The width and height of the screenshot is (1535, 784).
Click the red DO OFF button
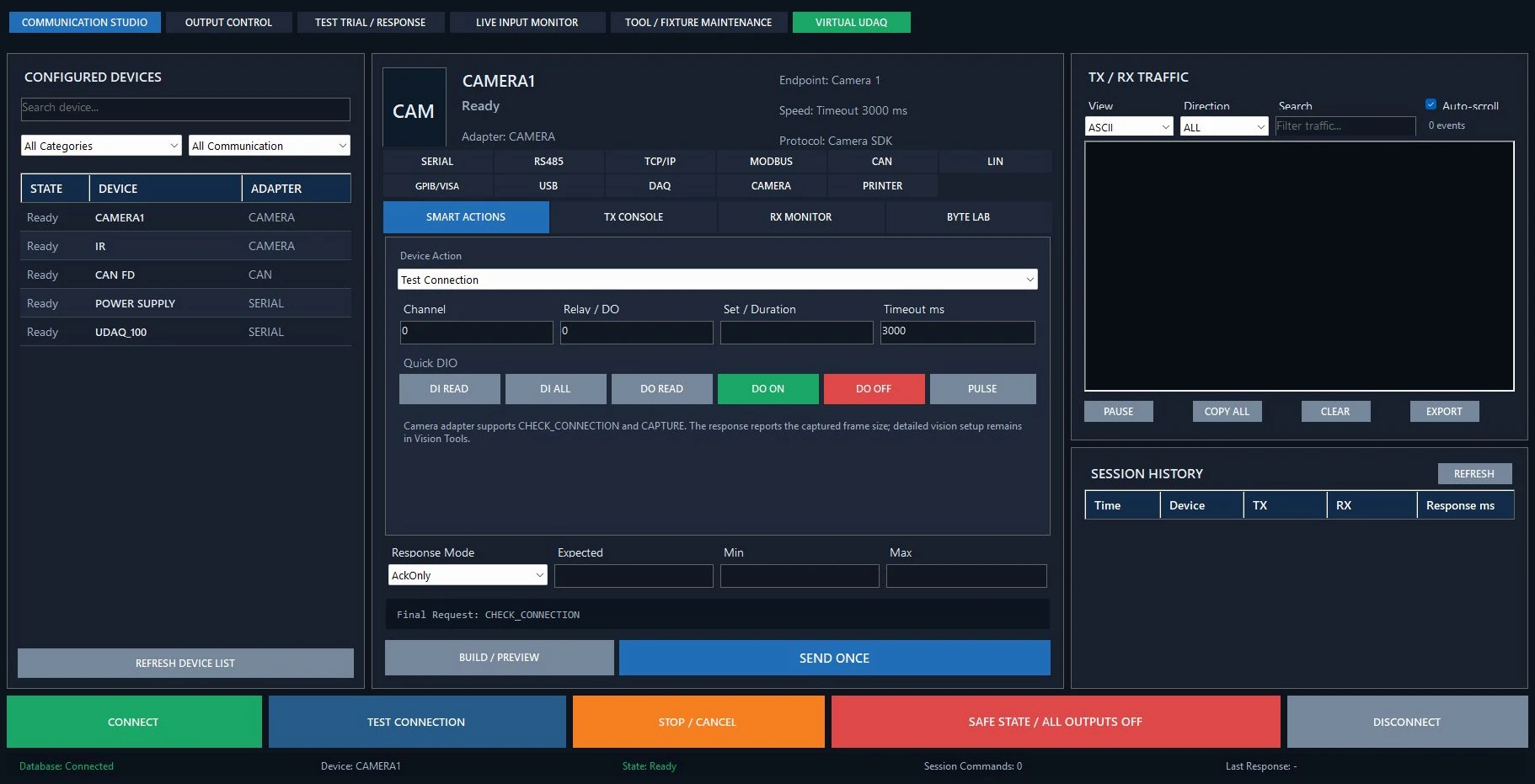(x=874, y=389)
